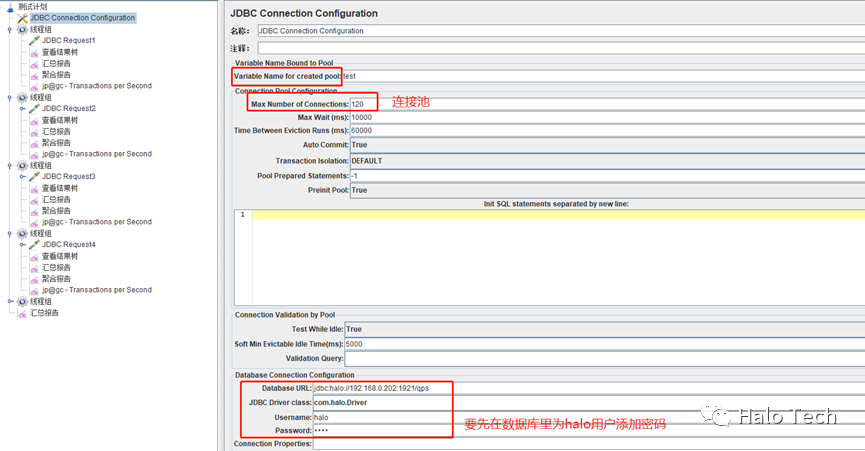Click 查看结果树 icon under JDBC Request1

[34, 52]
